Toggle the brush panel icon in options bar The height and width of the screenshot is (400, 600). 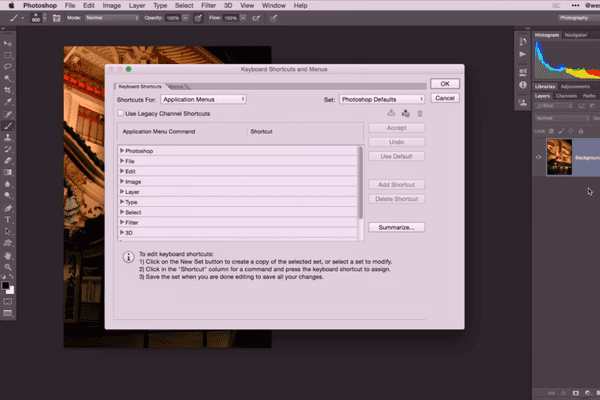coord(57,18)
